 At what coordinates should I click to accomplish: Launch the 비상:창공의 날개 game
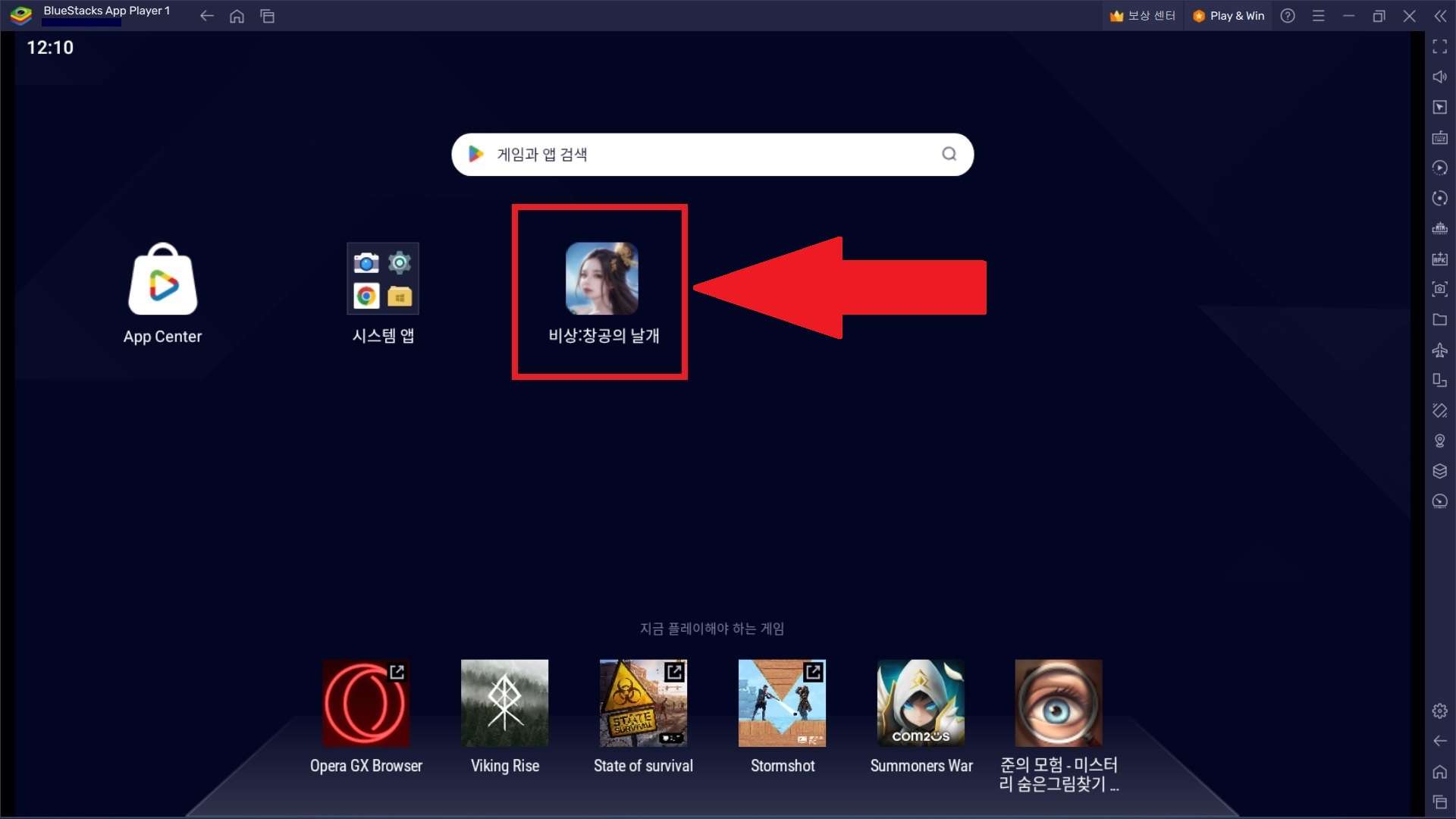(603, 293)
